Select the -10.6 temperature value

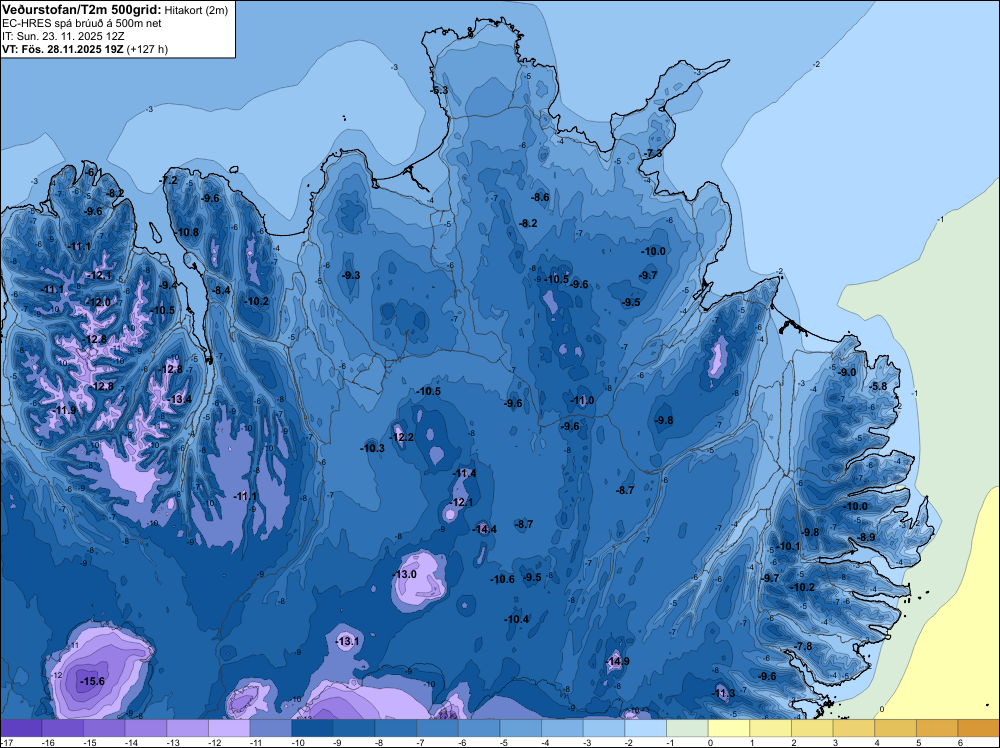coord(503,579)
